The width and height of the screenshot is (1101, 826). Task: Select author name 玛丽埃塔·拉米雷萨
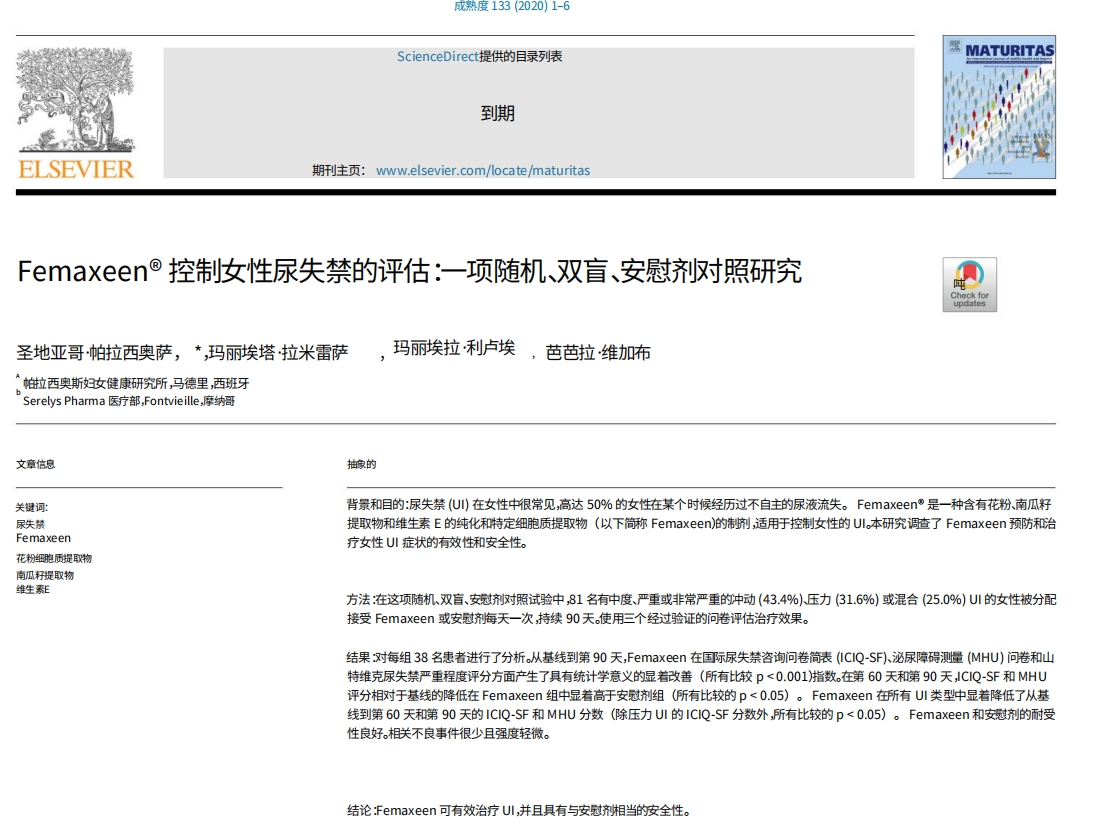click(276, 353)
